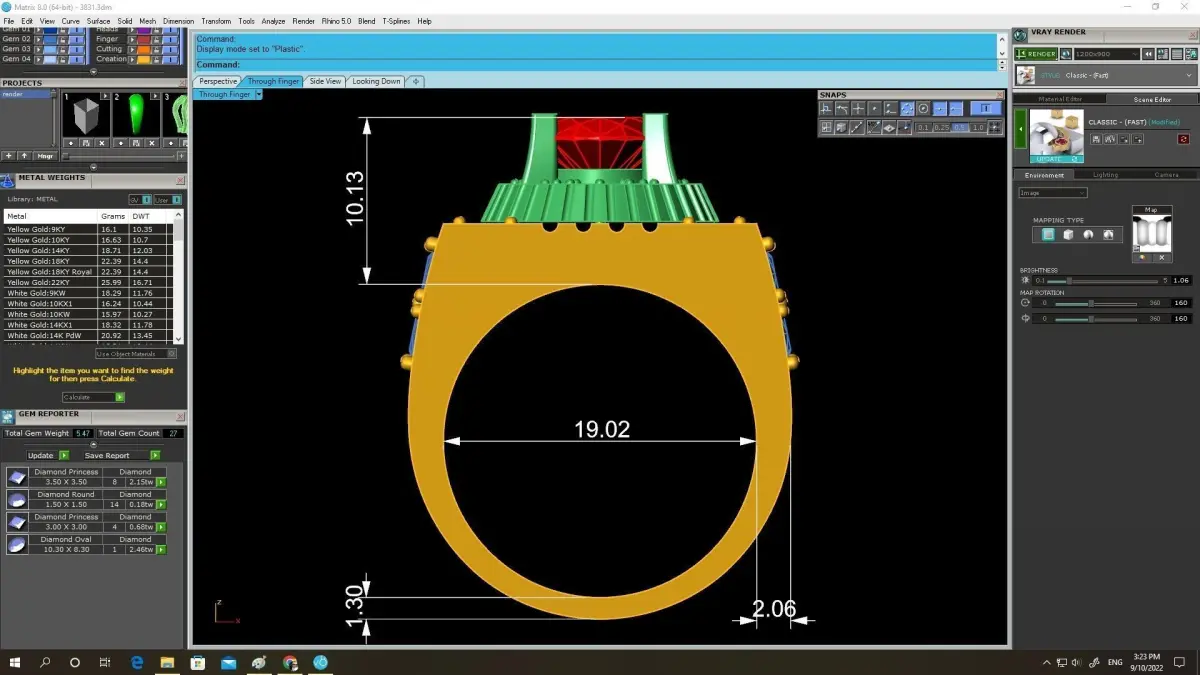Open the Windows Start menu

coord(15,662)
